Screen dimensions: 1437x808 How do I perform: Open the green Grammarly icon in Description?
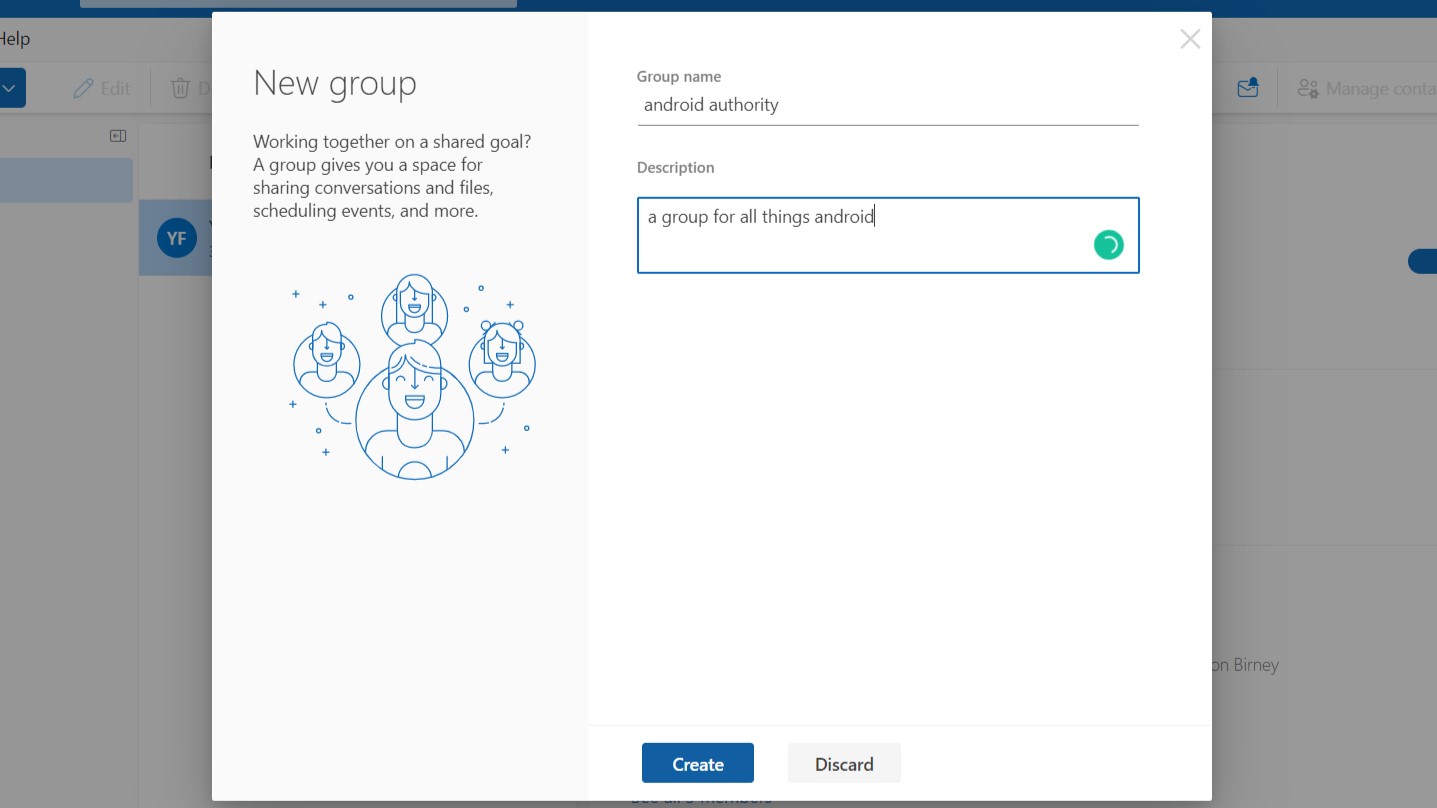click(x=1108, y=245)
